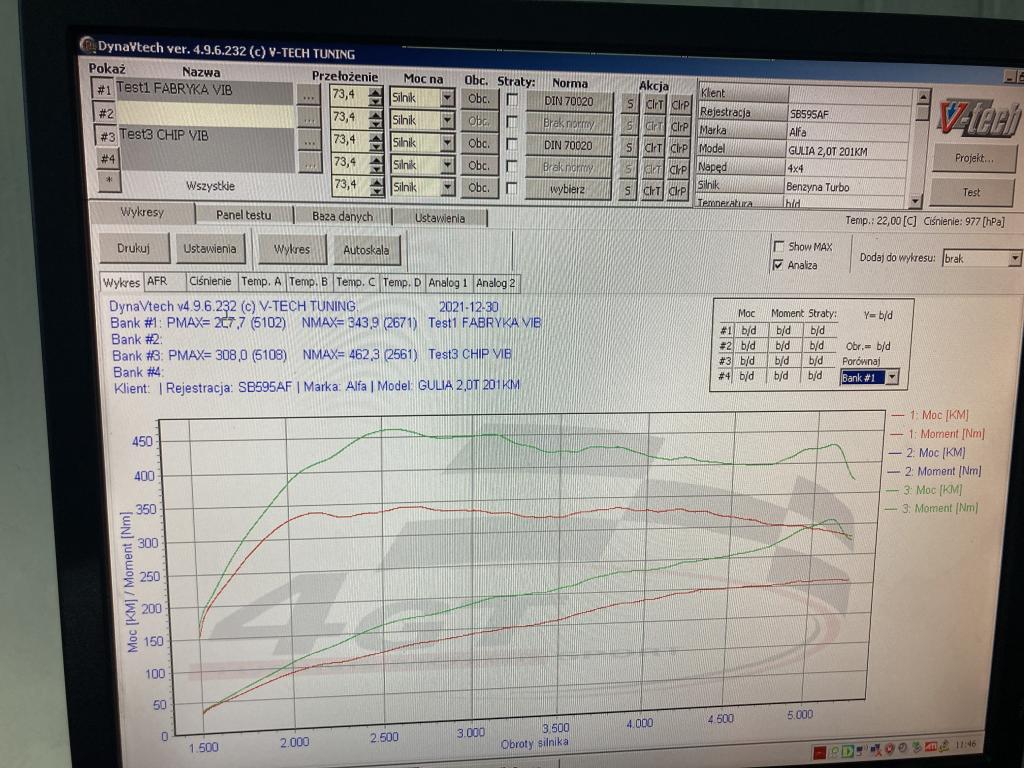Click the Drukuj button
This screenshot has width=1024, height=768.
(x=134, y=248)
